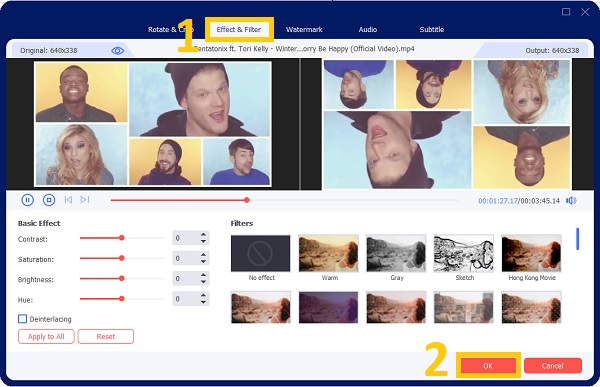Increase the Contrast value with the up arrow

pos(204,235)
